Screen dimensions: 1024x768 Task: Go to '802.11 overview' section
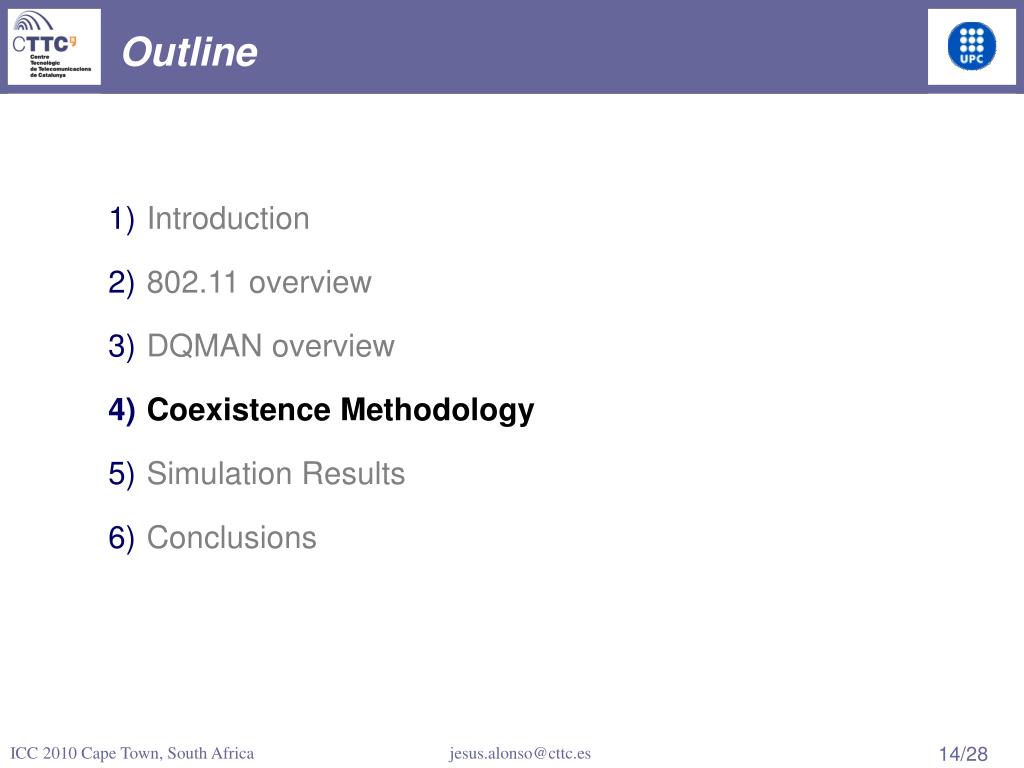[x=259, y=282]
